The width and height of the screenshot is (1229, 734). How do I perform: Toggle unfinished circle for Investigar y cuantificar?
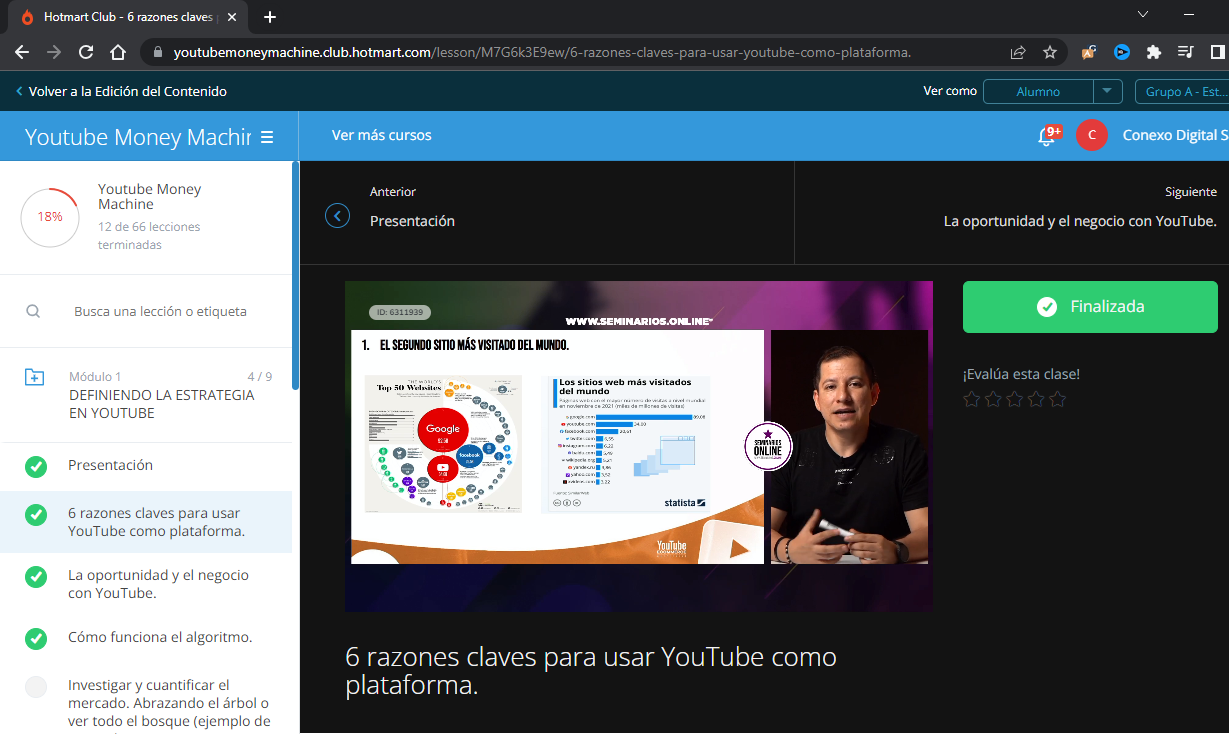[x=36, y=687]
